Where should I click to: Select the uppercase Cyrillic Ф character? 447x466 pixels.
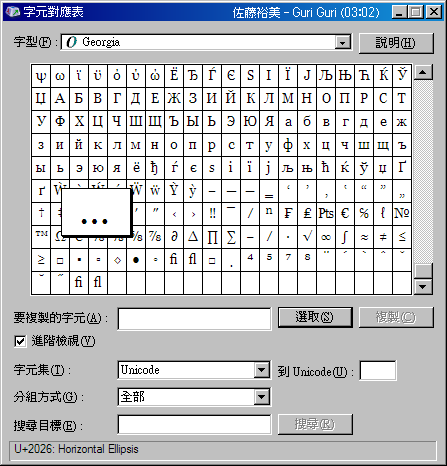click(60, 122)
